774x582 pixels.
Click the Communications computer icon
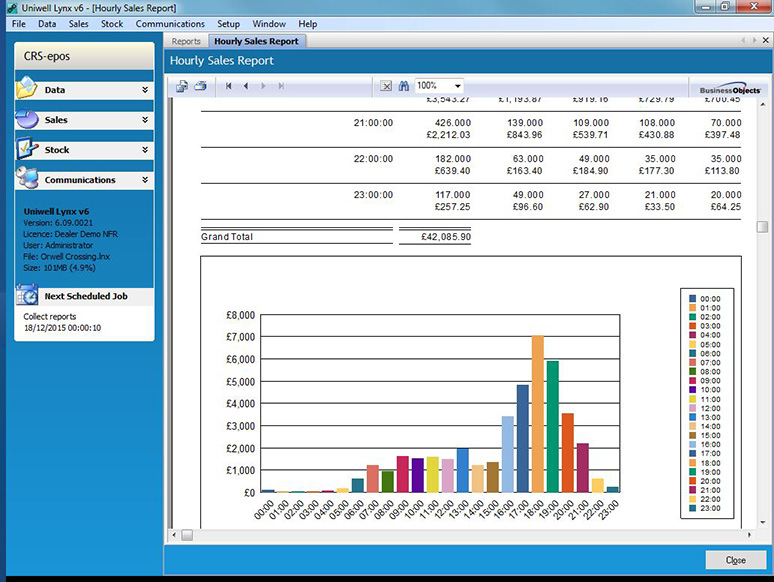pos(27,179)
